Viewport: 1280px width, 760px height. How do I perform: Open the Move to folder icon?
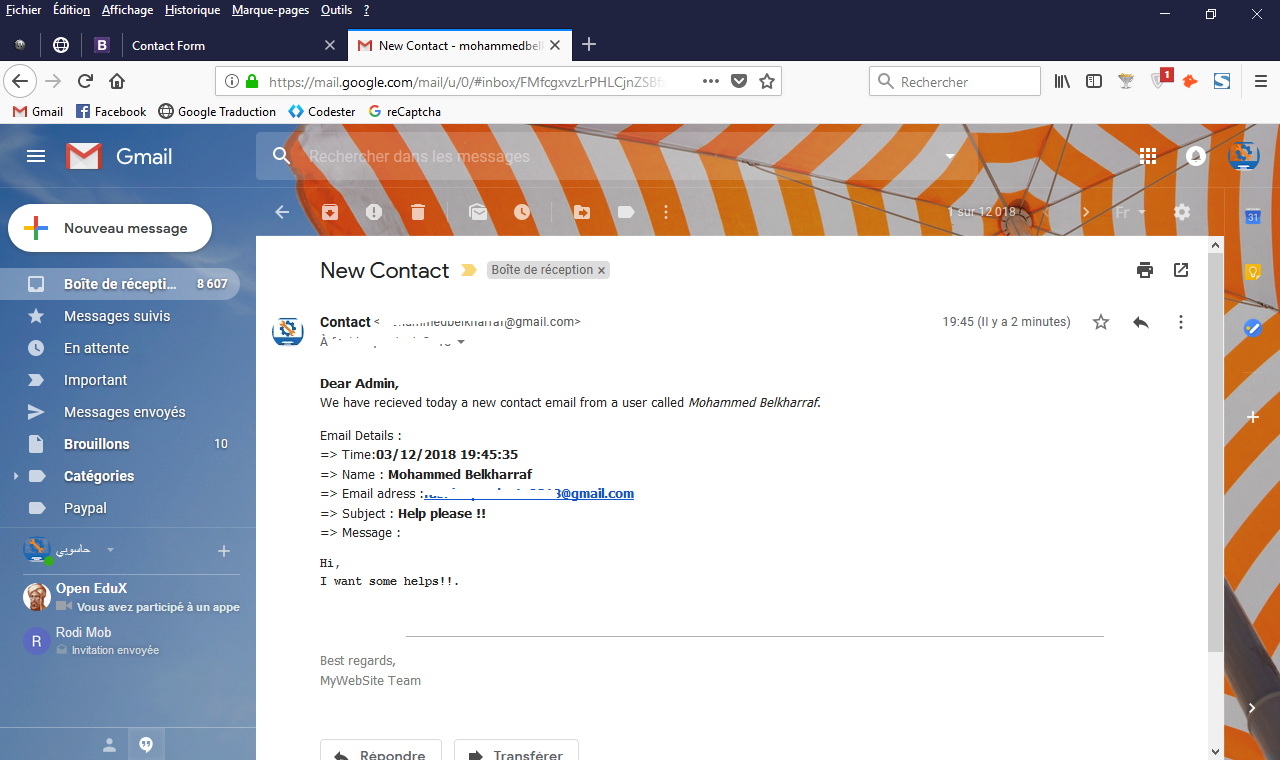pyautogui.click(x=582, y=212)
